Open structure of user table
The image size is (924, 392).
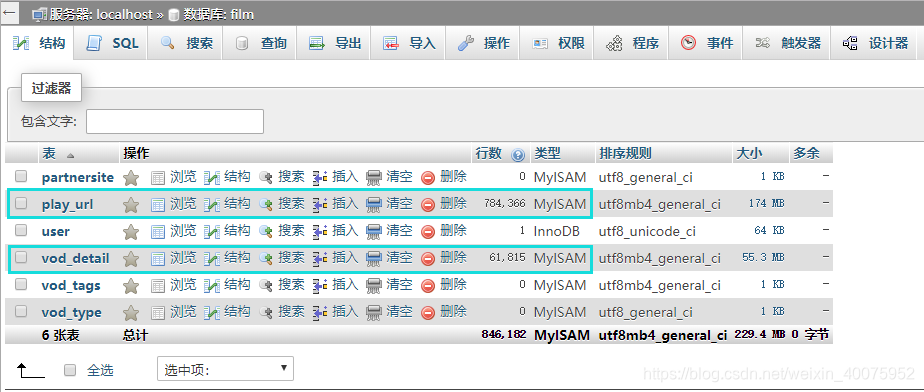(227, 230)
